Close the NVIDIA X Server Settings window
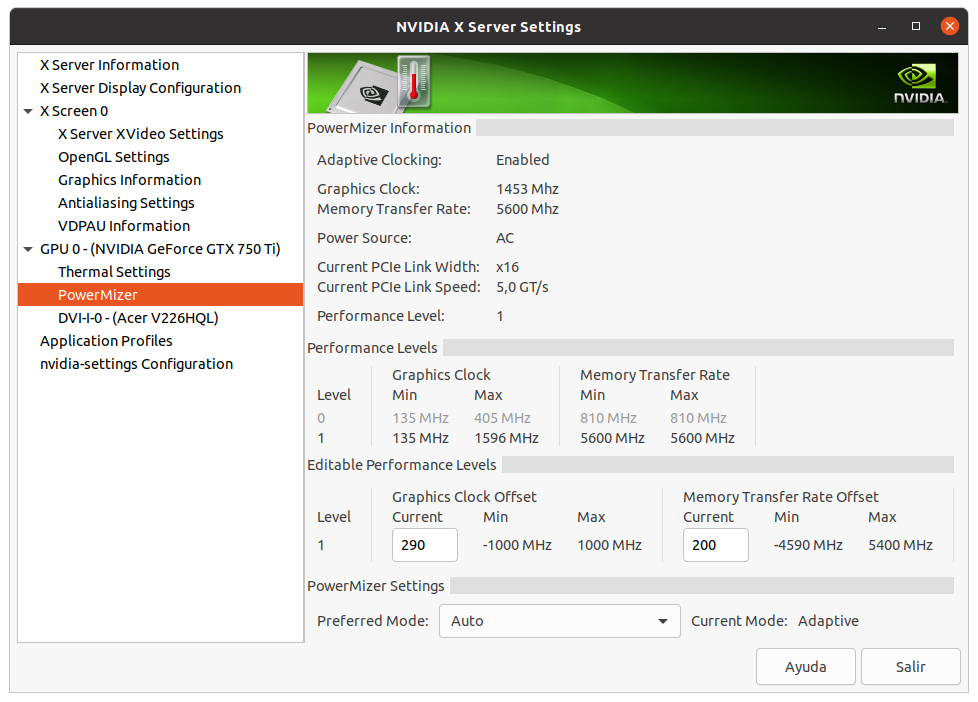 tap(949, 26)
